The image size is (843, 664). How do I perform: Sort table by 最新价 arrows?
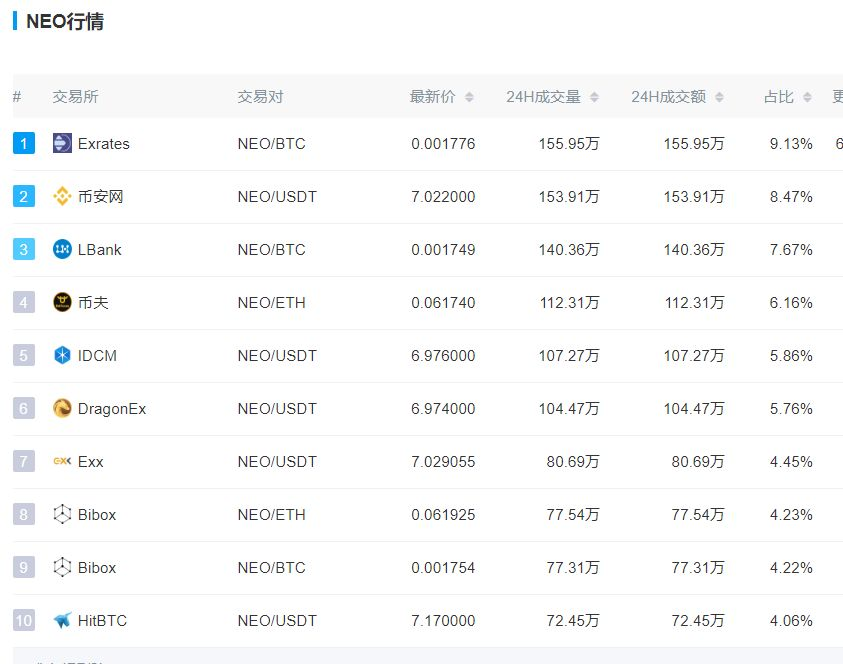[x=469, y=97]
